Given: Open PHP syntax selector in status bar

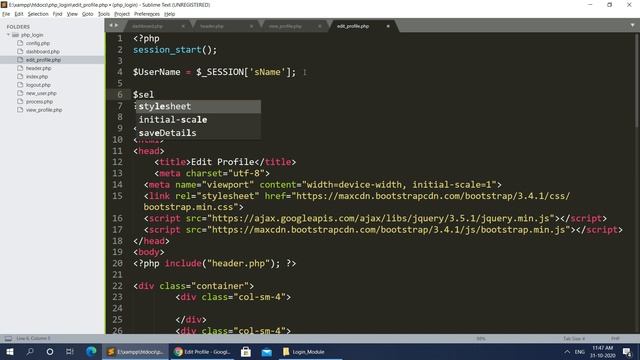Looking at the screenshot, I should pyautogui.click(x=615, y=338).
